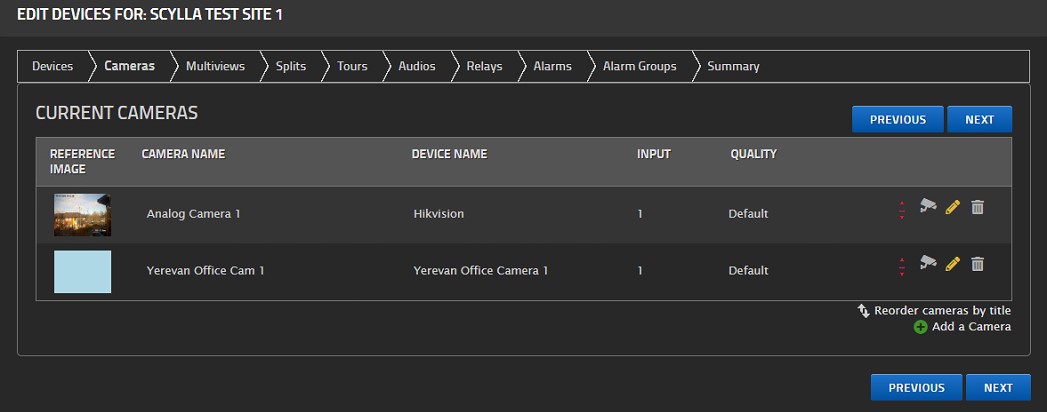Switch to the Multiviews tab
Image resolution: width=1047 pixels, height=412 pixels.
[x=215, y=67]
